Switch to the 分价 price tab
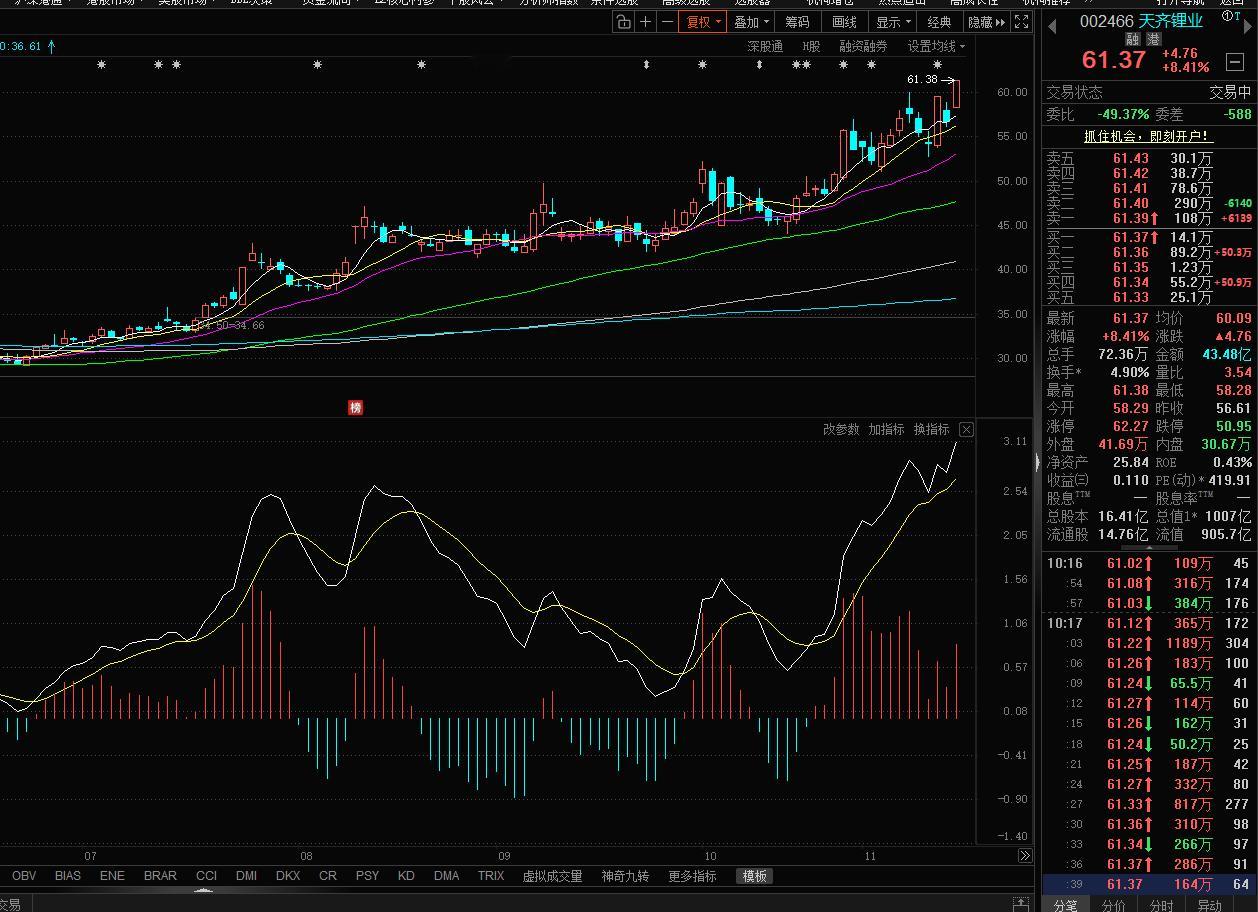 click(x=1113, y=904)
